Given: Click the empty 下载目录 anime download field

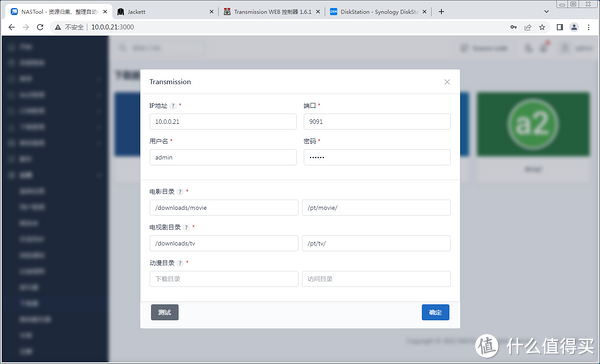Looking at the screenshot, I should point(224,279).
